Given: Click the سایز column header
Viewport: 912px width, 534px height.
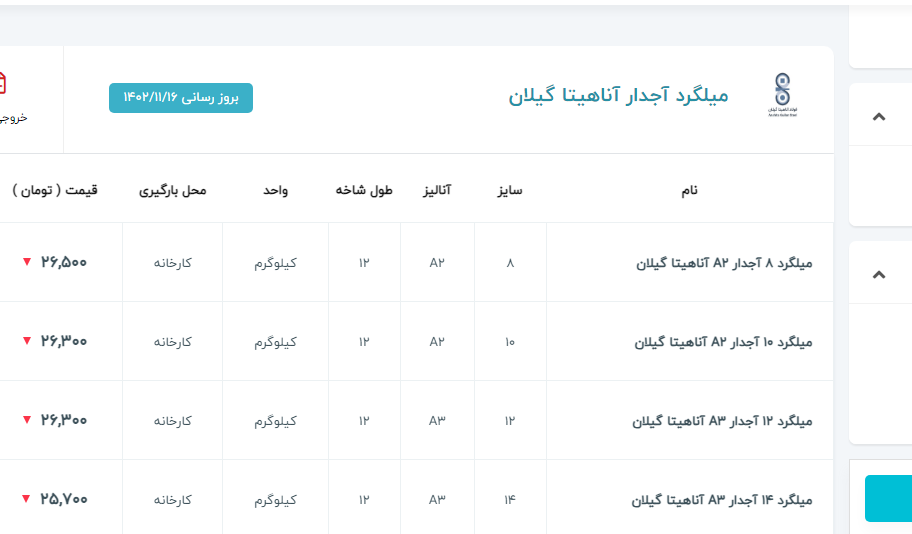Looking at the screenshot, I should point(510,189).
